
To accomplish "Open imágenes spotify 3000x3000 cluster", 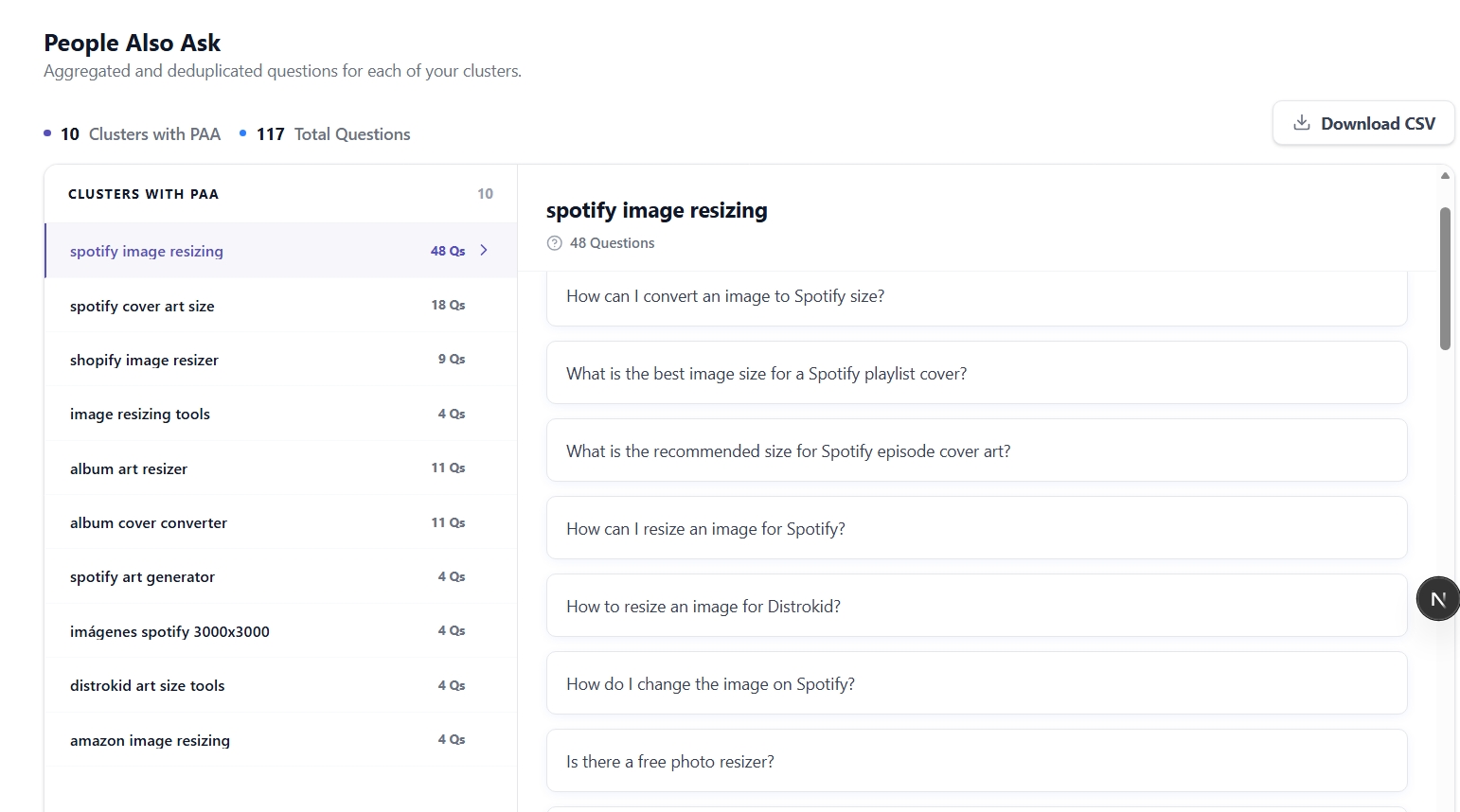I will click(x=280, y=631).
